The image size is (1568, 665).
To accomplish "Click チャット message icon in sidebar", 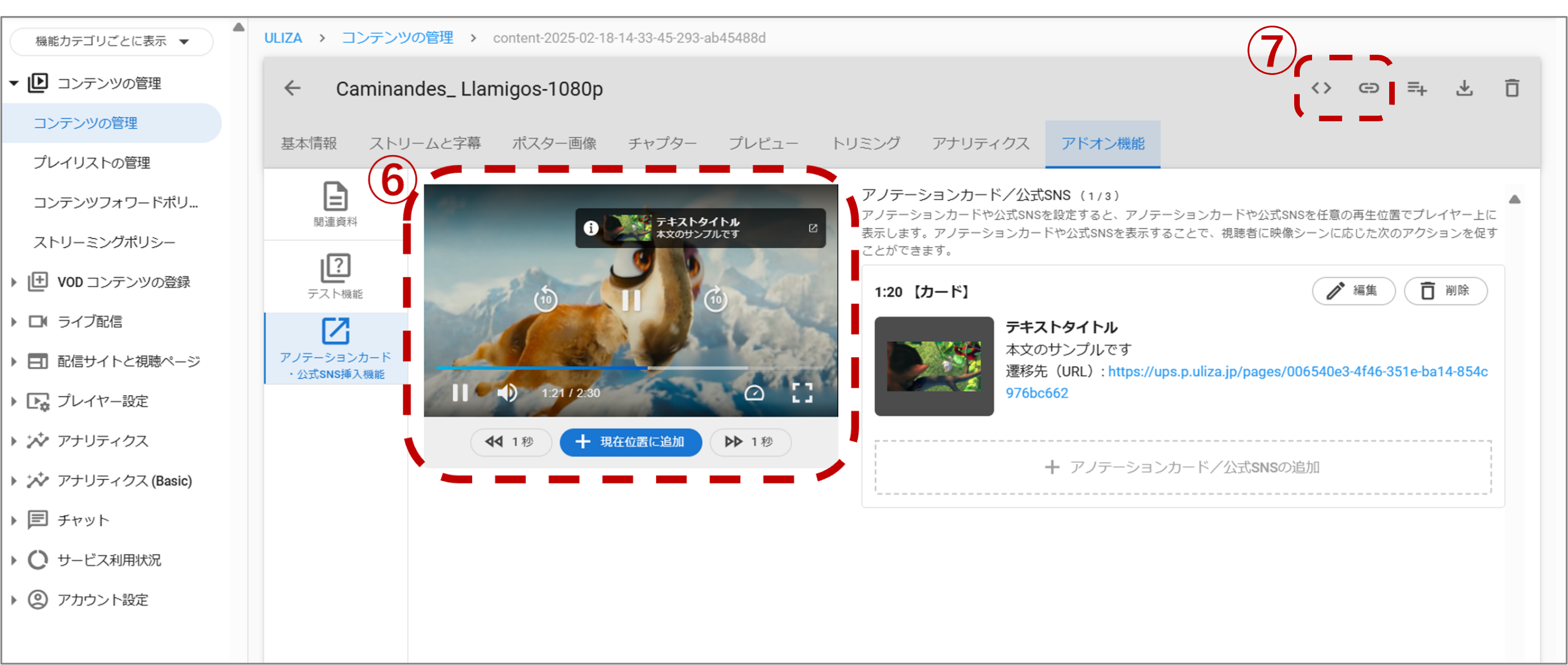I will 38,520.
